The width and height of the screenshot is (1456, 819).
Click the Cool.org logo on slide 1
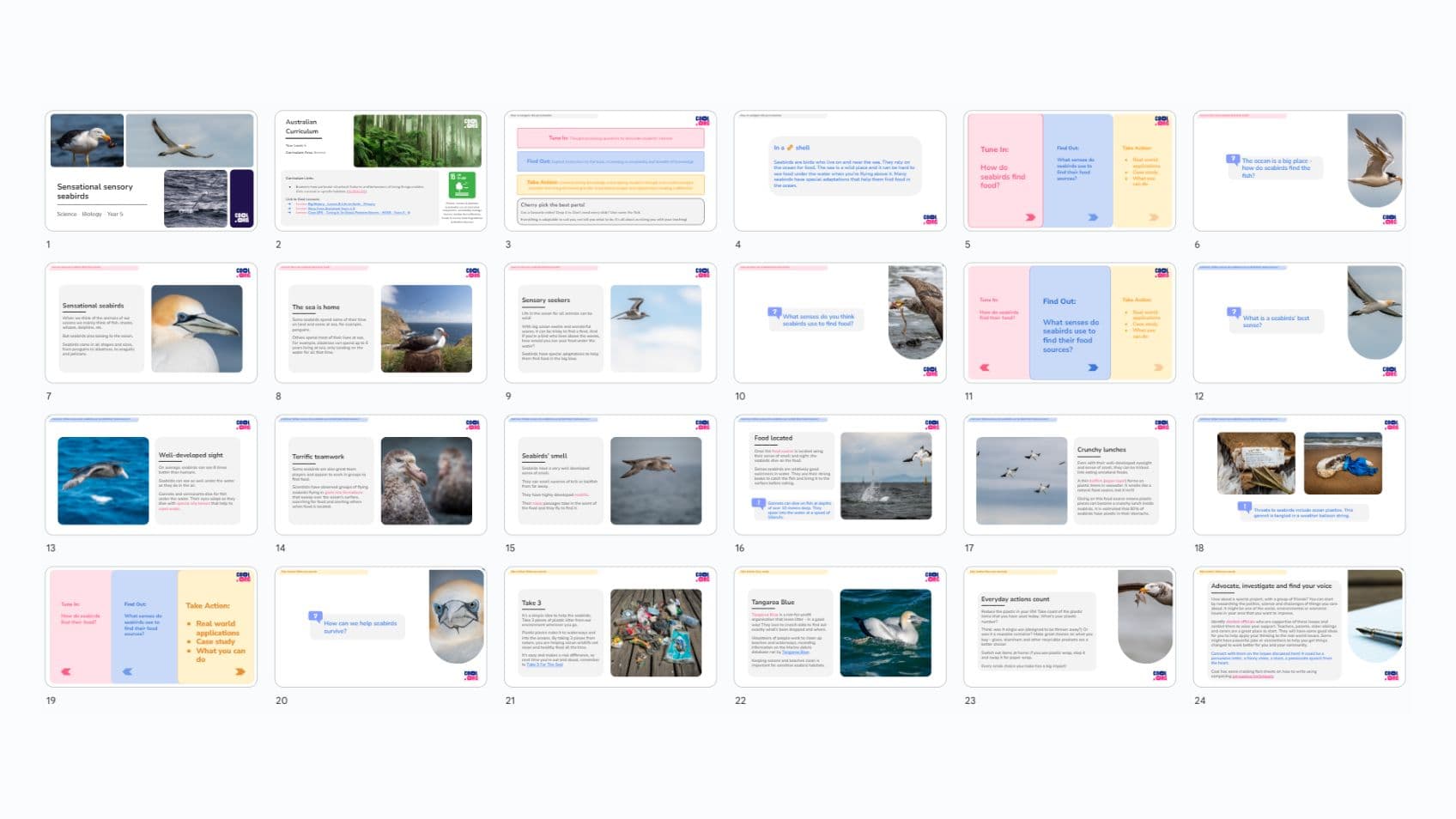click(241, 217)
